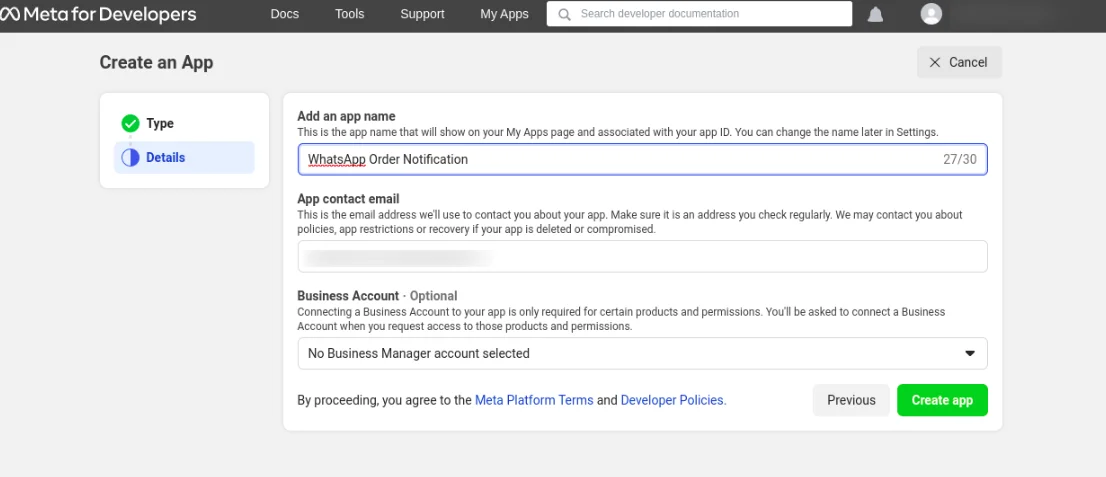This screenshot has width=1106, height=477.
Task: Open the notifications bell
Action: pyautogui.click(x=875, y=14)
